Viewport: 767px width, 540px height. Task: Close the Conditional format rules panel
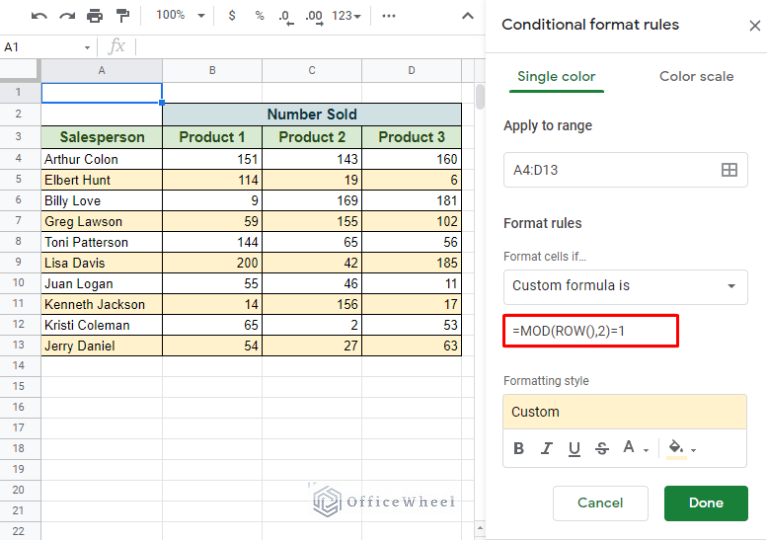point(754,26)
